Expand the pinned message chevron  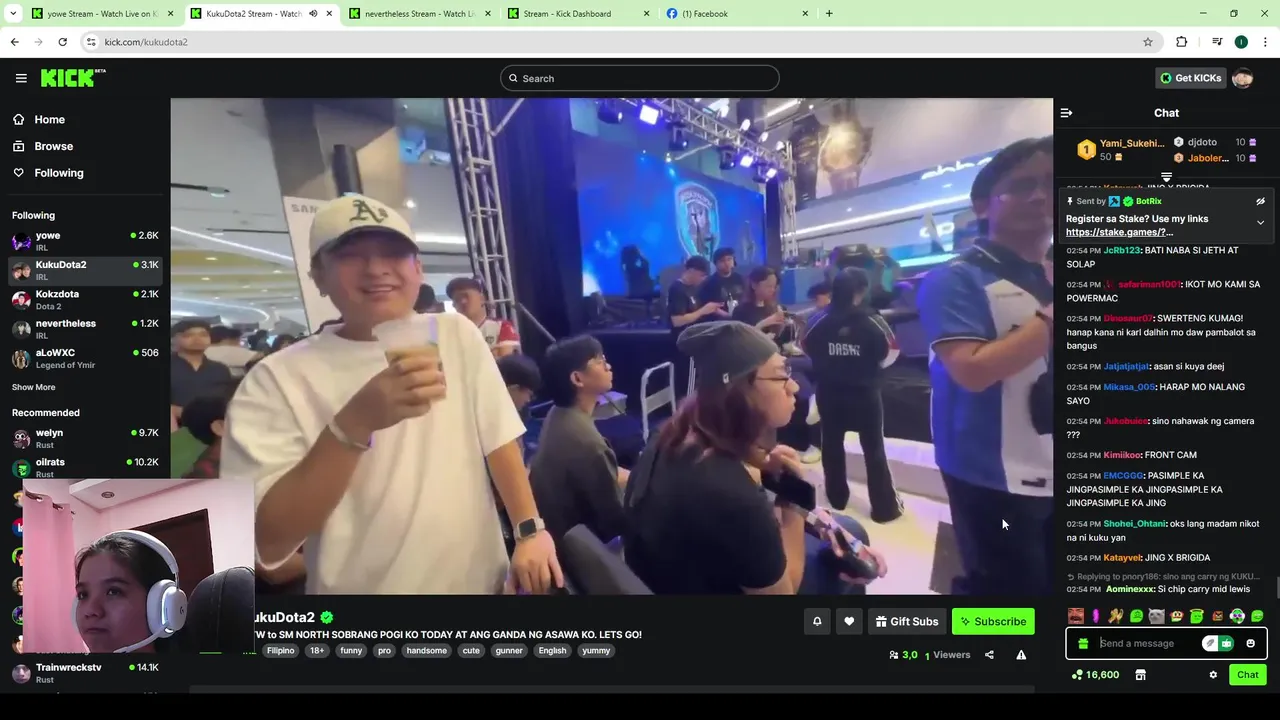tap(1260, 223)
